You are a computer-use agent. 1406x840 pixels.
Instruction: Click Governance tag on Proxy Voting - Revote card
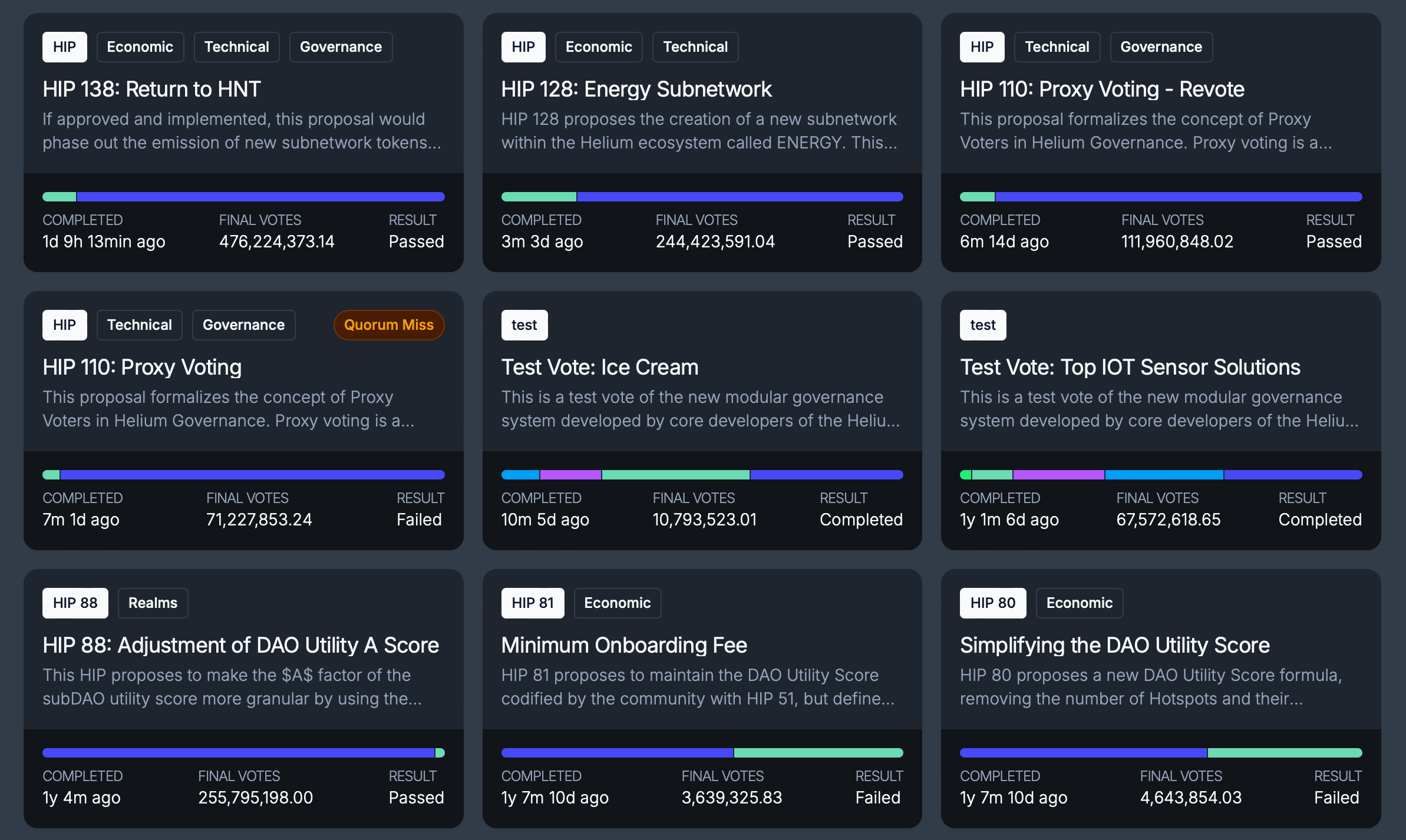(x=1161, y=47)
